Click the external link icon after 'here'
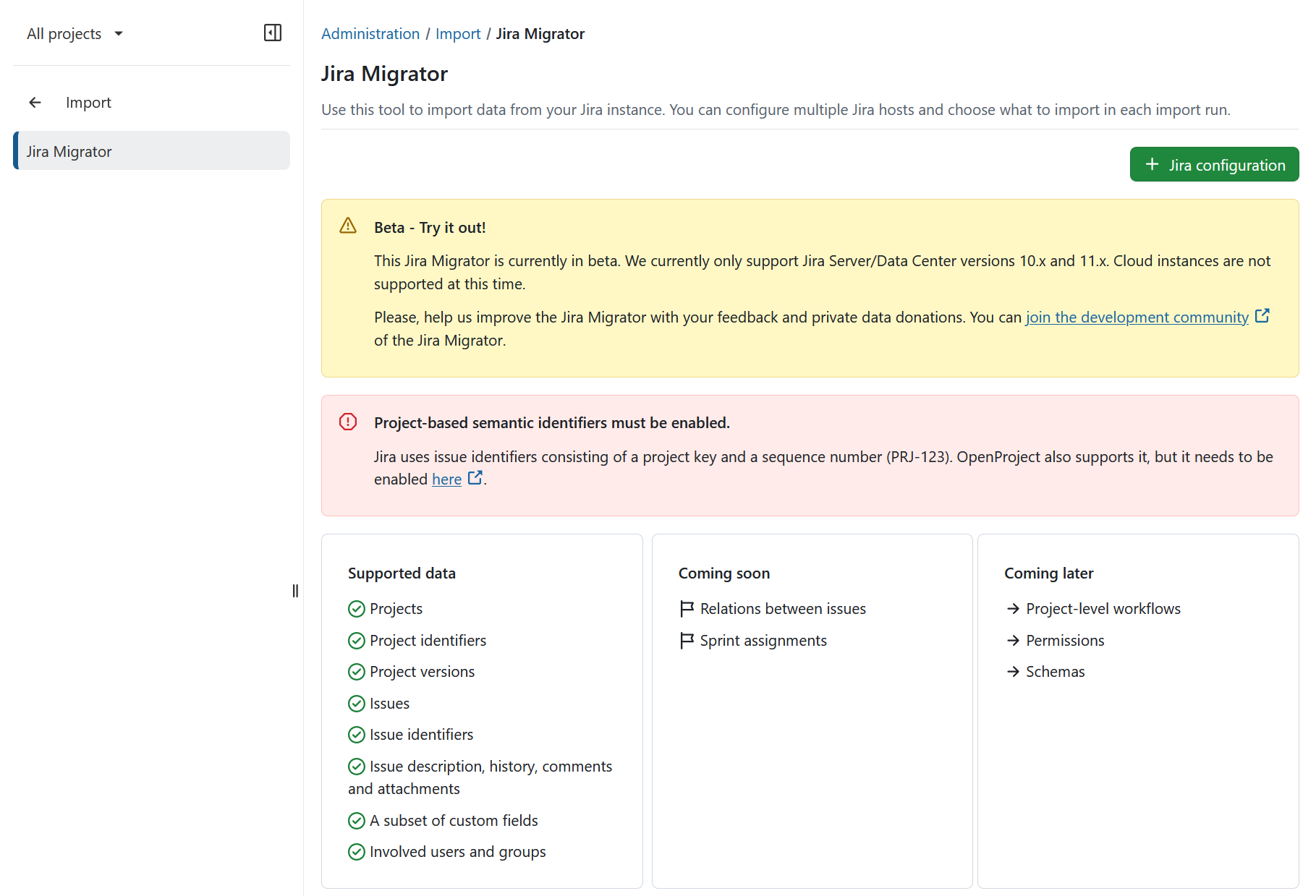Viewport: 1316px width, 896px height. 475,478
